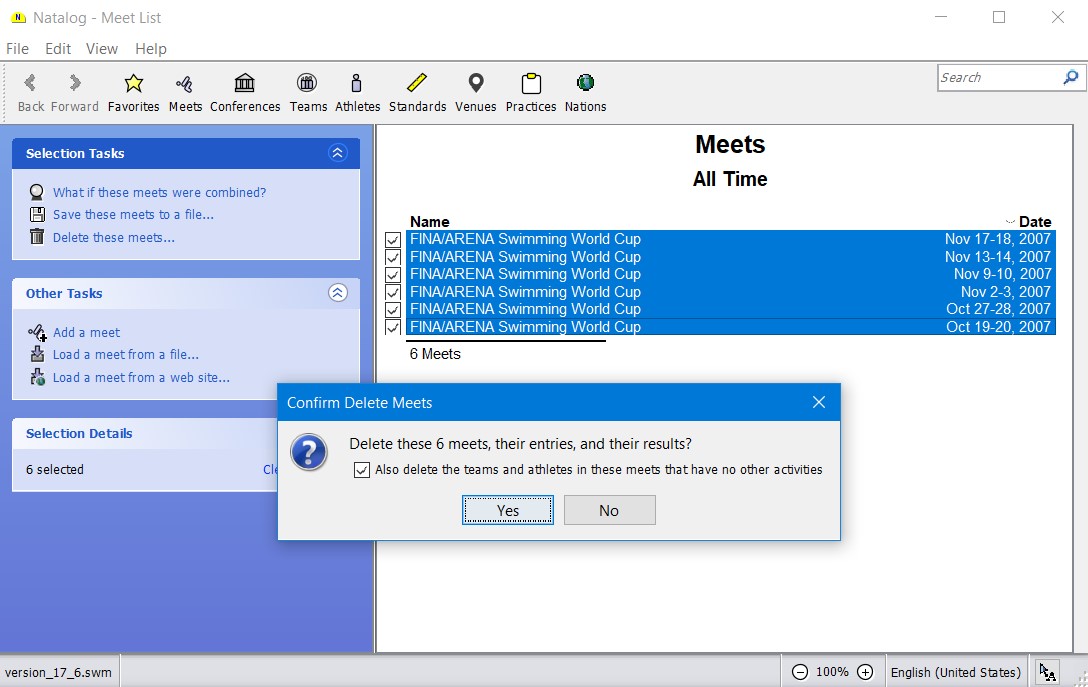The height and width of the screenshot is (687, 1088).
Task: Uncheck the Nov 17-18, 2007 meet checkbox
Action: pos(393,240)
